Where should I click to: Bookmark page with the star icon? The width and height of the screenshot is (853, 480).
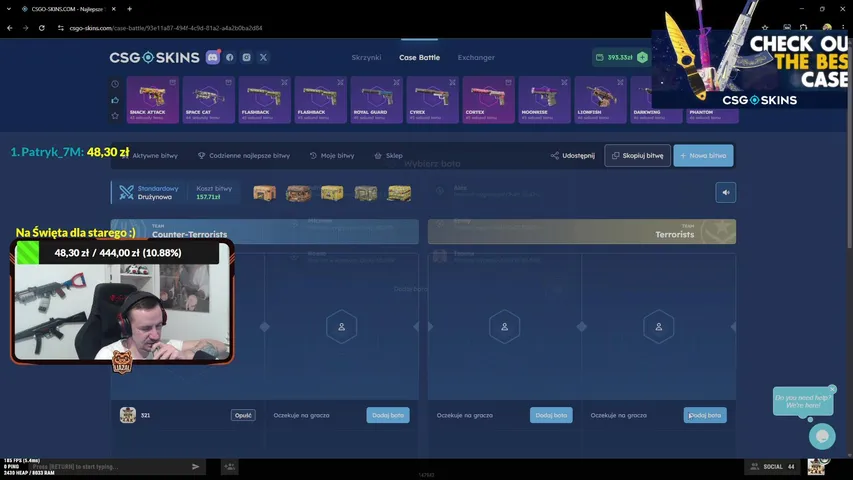[765, 27]
